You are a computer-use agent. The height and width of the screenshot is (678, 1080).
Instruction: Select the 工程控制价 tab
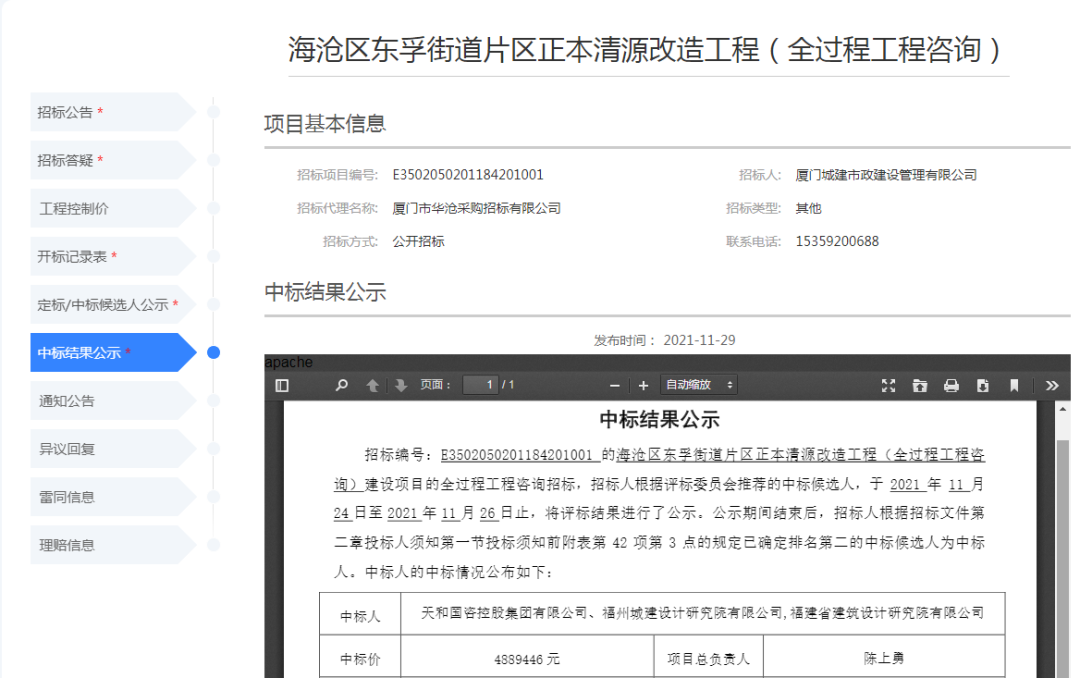(113, 208)
